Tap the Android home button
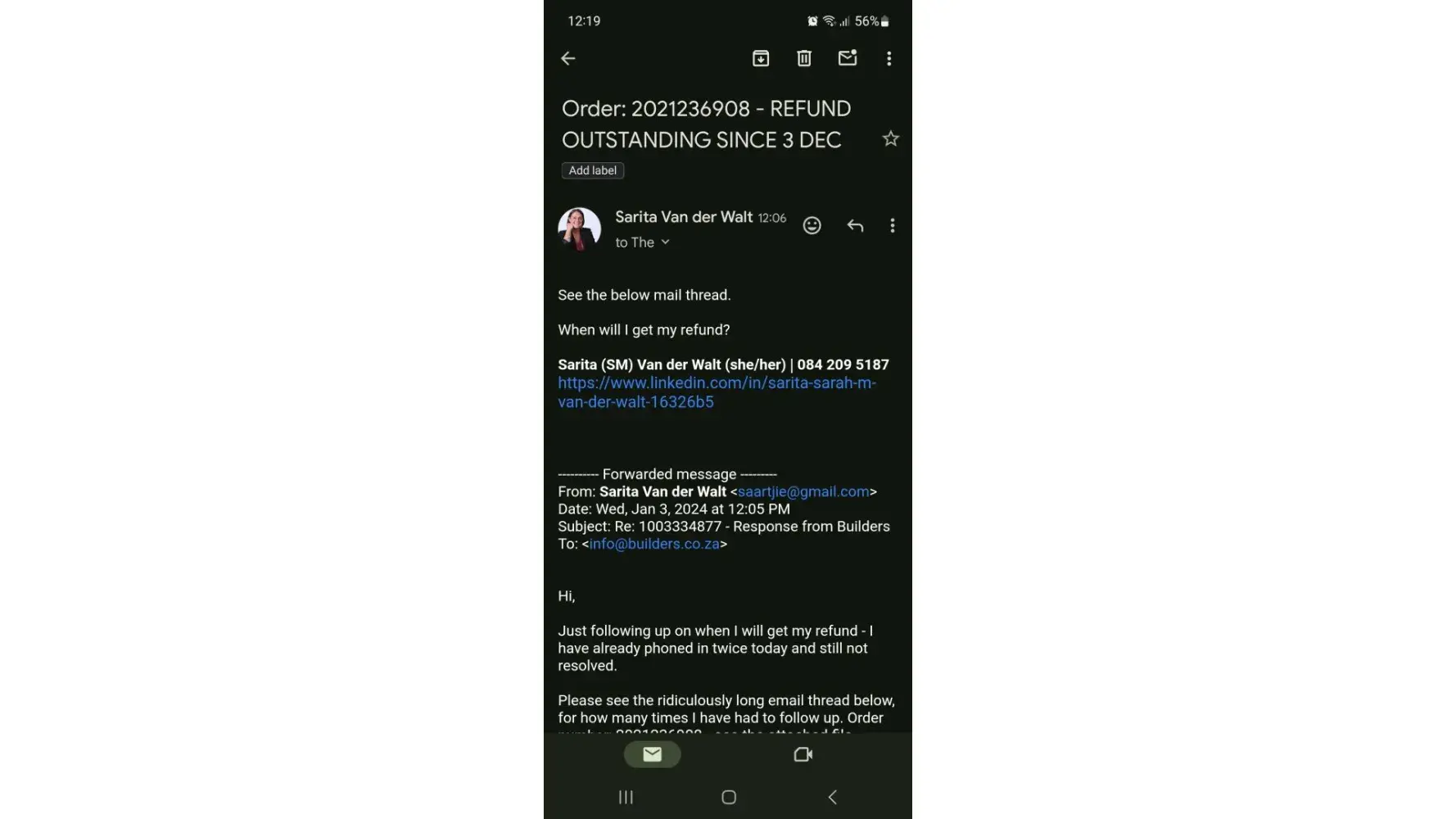Viewport: 1456px width, 819px height. coord(729,797)
